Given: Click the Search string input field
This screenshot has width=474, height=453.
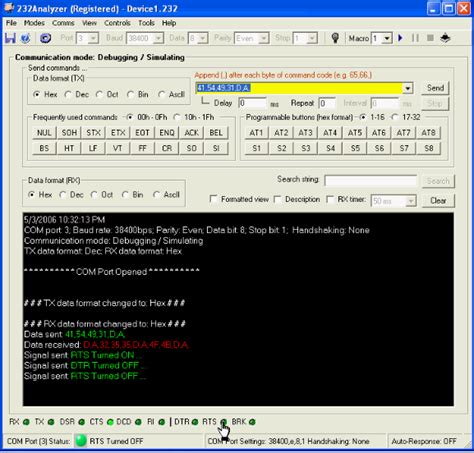Looking at the screenshot, I should tap(370, 181).
